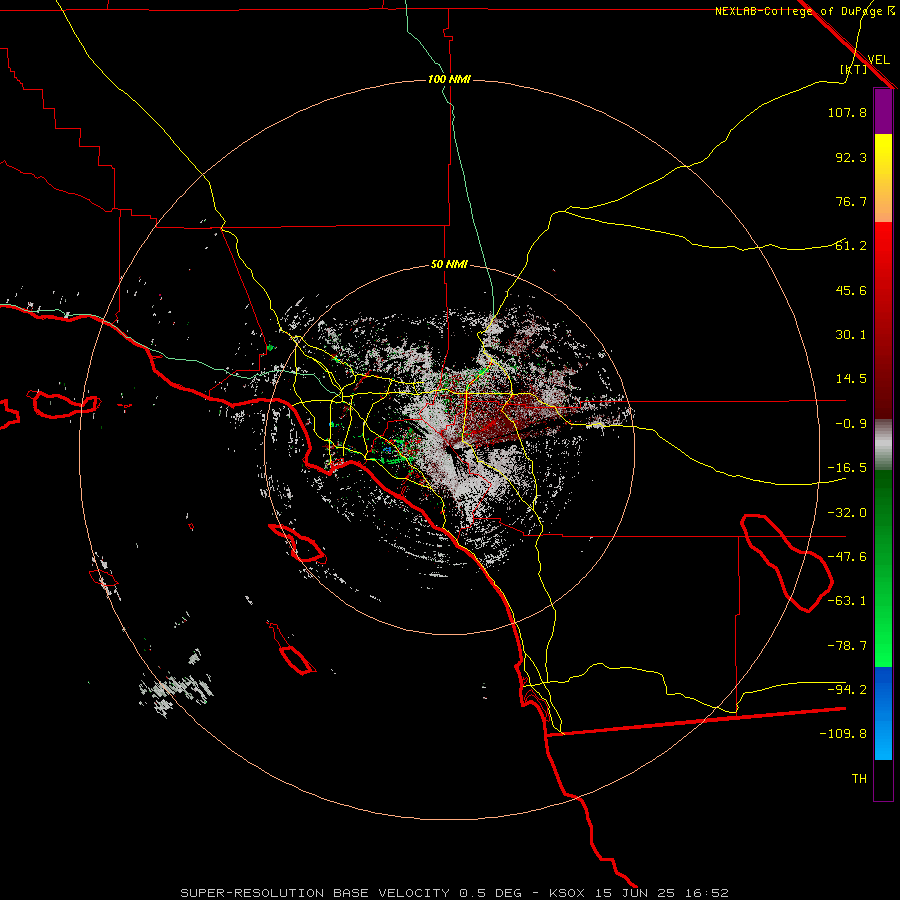Click the blue segment of the velocity color bar
The width and height of the screenshot is (900, 900).
pyautogui.click(x=883, y=713)
